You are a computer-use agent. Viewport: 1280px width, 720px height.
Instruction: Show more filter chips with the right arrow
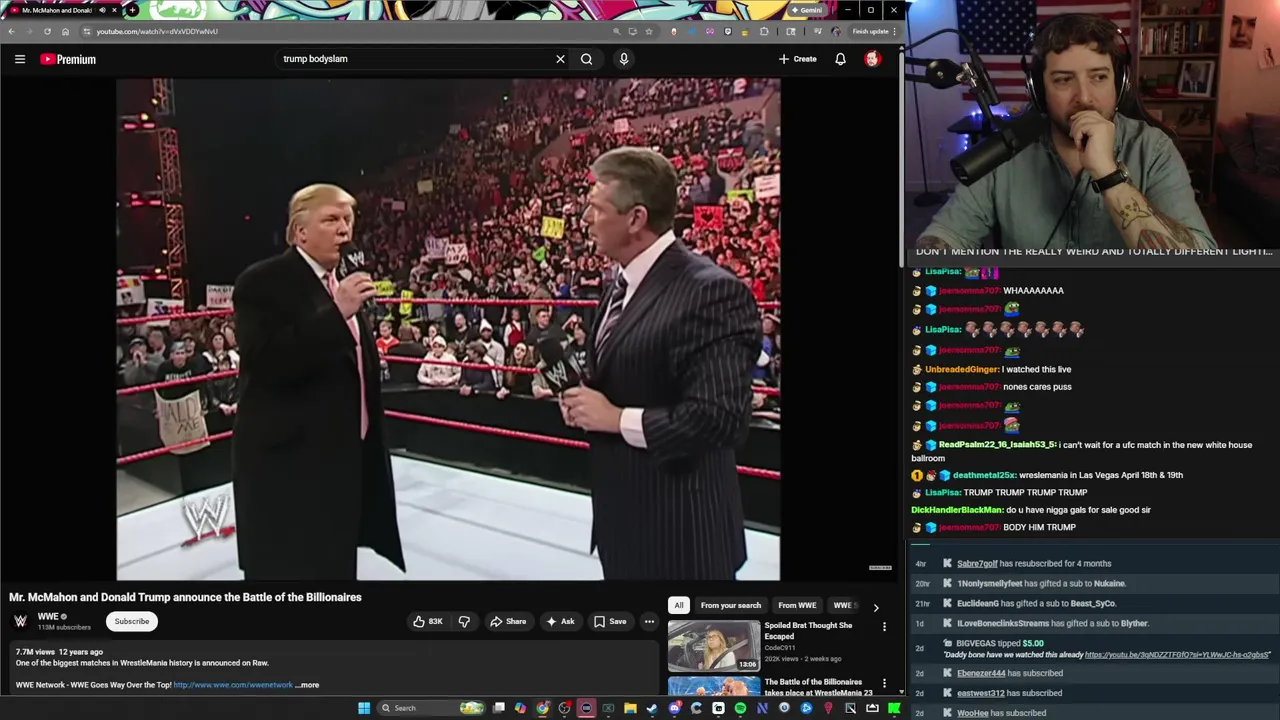[x=876, y=607]
